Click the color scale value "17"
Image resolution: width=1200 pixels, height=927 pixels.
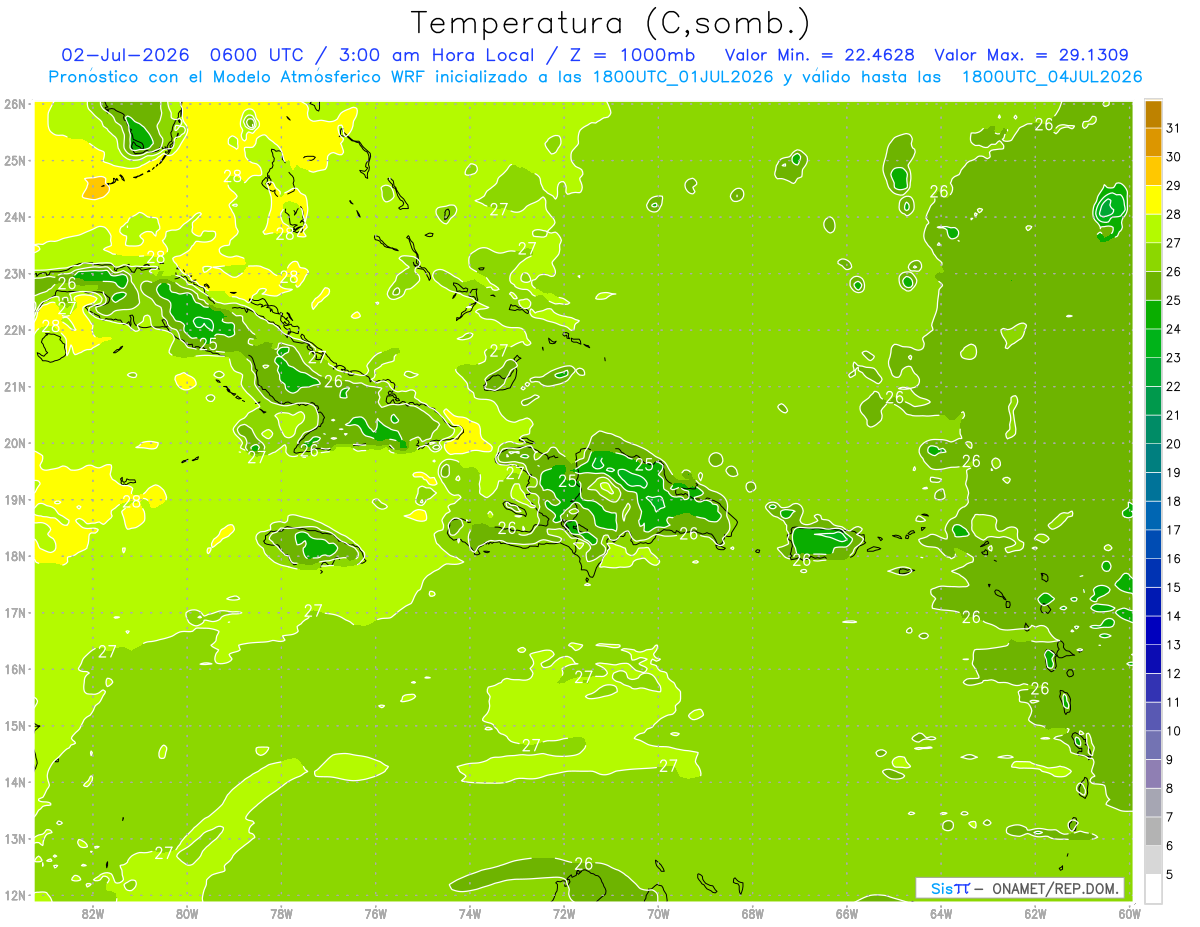tap(1173, 530)
